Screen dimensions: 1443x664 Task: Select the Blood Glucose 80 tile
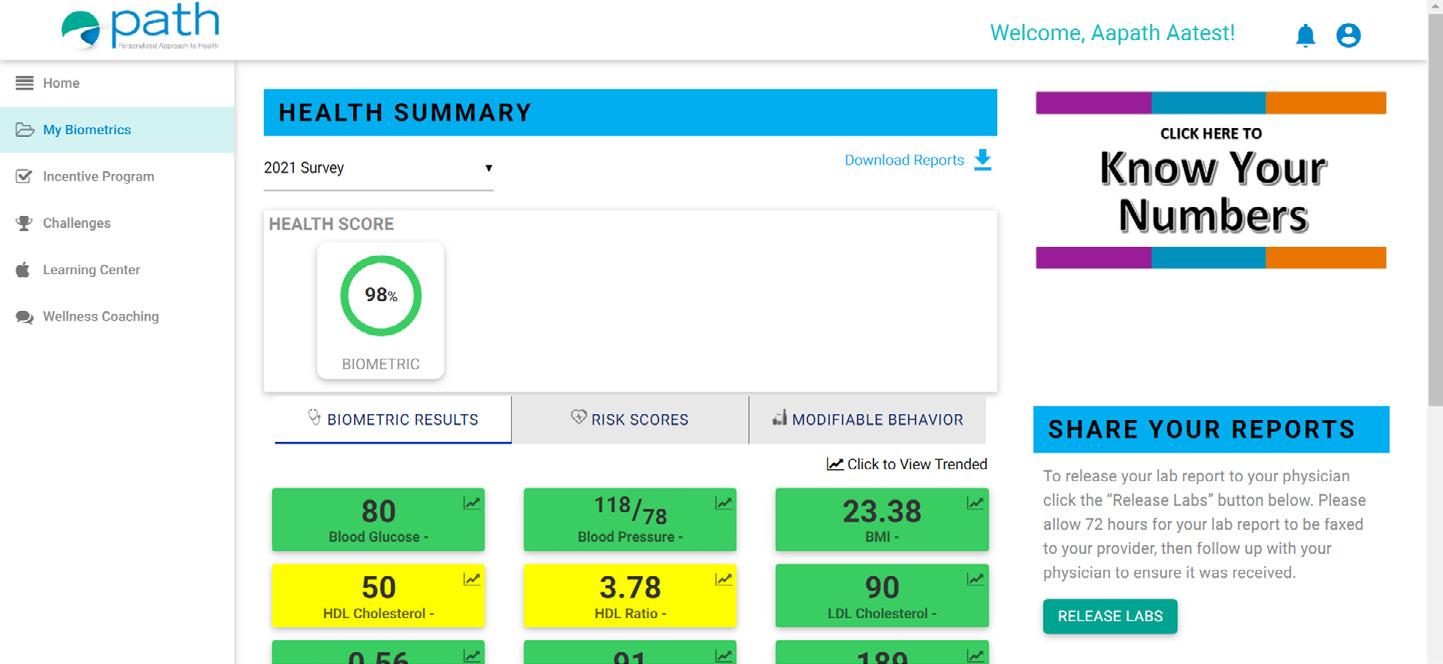click(x=378, y=519)
